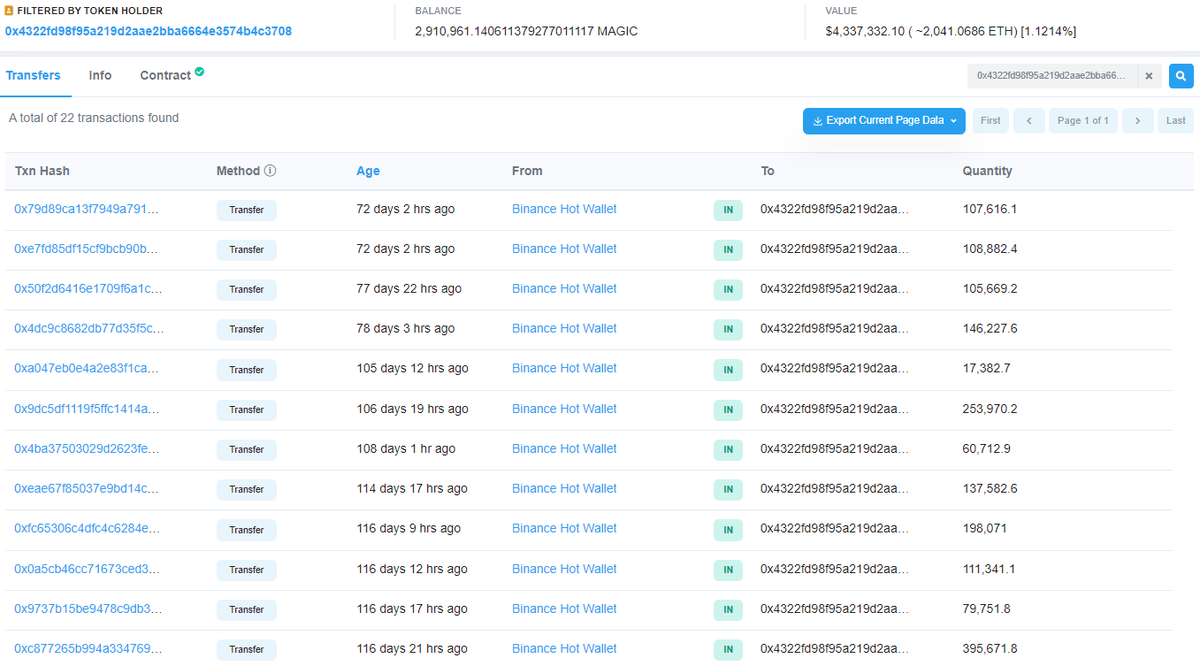The height and width of the screenshot is (666, 1200).
Task: Click To address in the 79,751.8 row
Action: point(835,609)
